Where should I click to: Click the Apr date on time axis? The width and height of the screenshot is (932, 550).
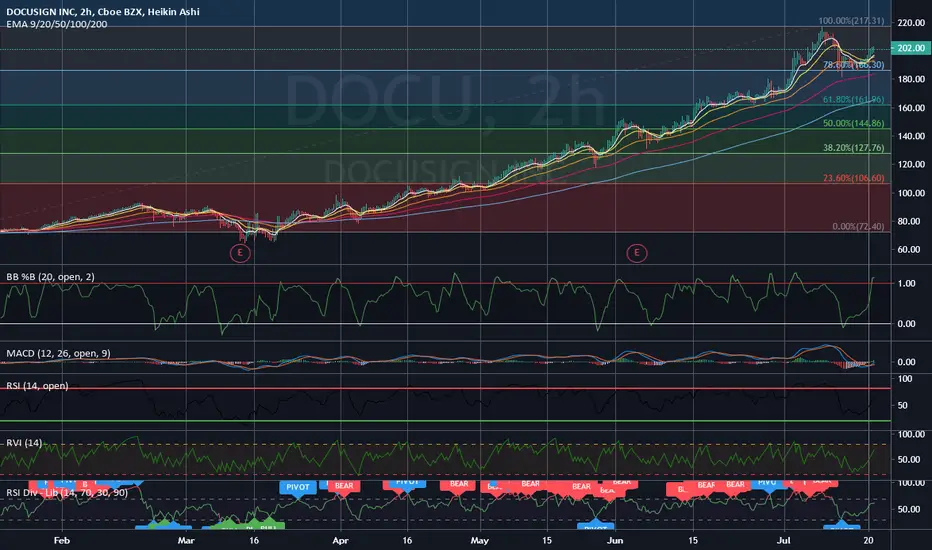coord(340,540)
